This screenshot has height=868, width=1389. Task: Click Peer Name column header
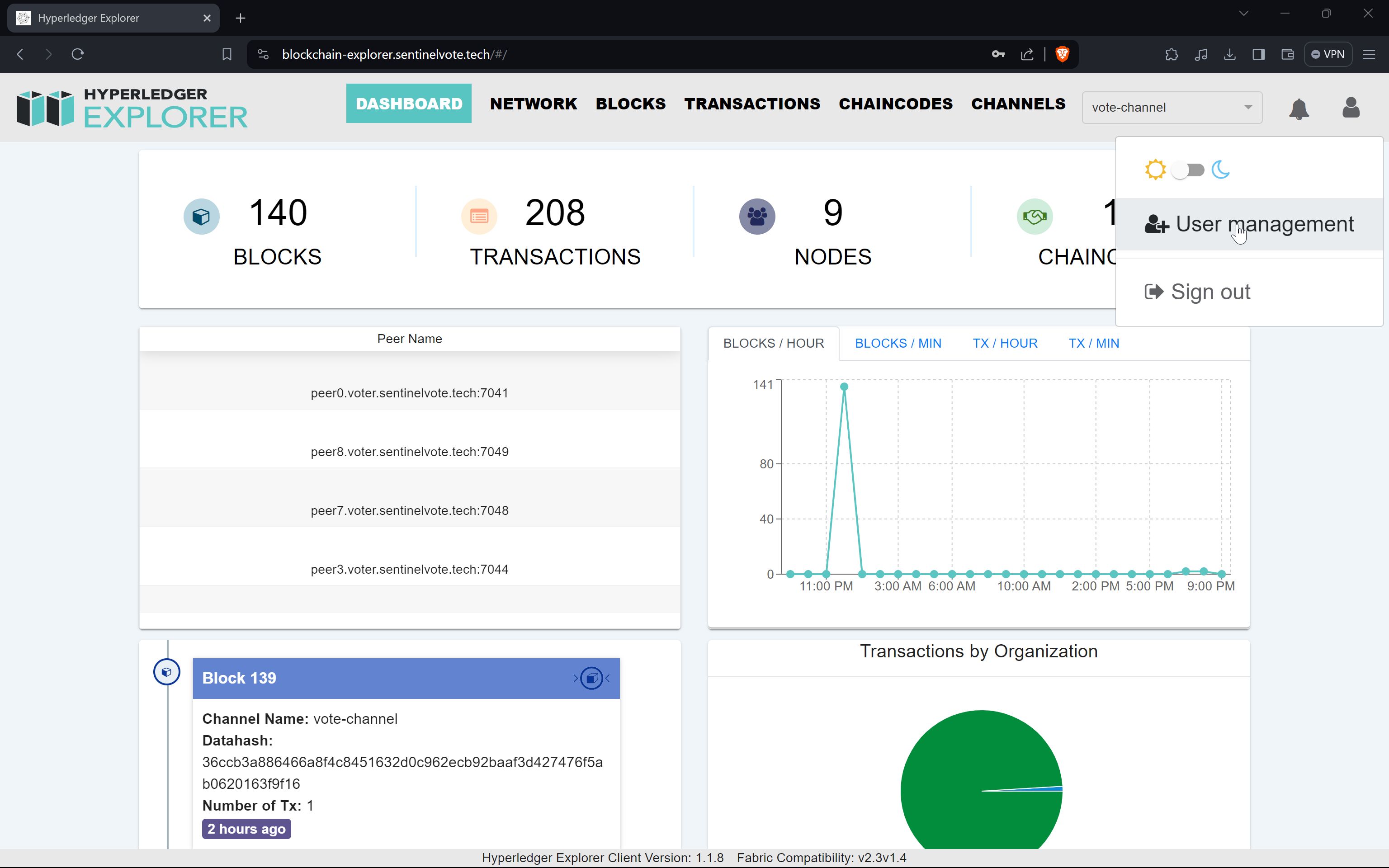[409, 339]
